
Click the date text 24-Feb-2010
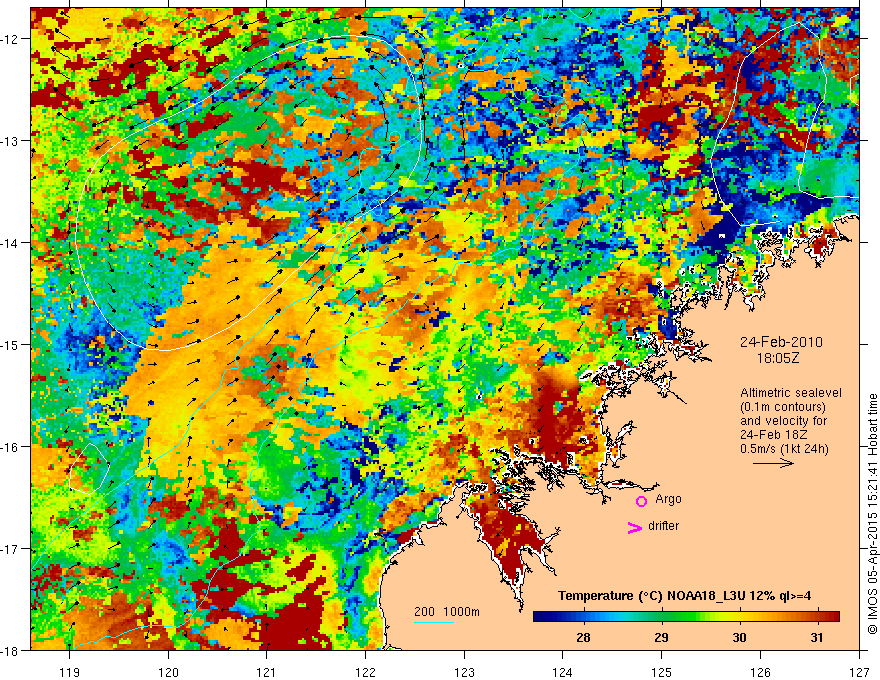(781, 342)
